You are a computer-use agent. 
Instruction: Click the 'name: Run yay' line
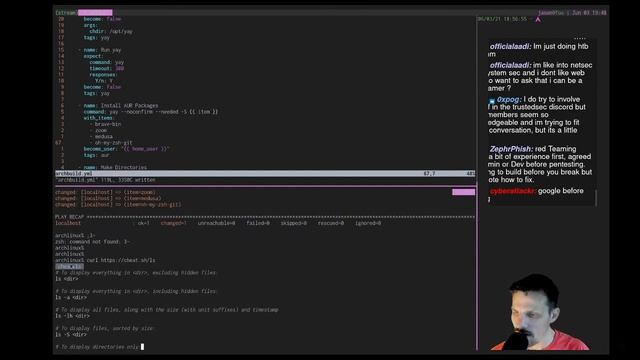click(x=100, y=50)
